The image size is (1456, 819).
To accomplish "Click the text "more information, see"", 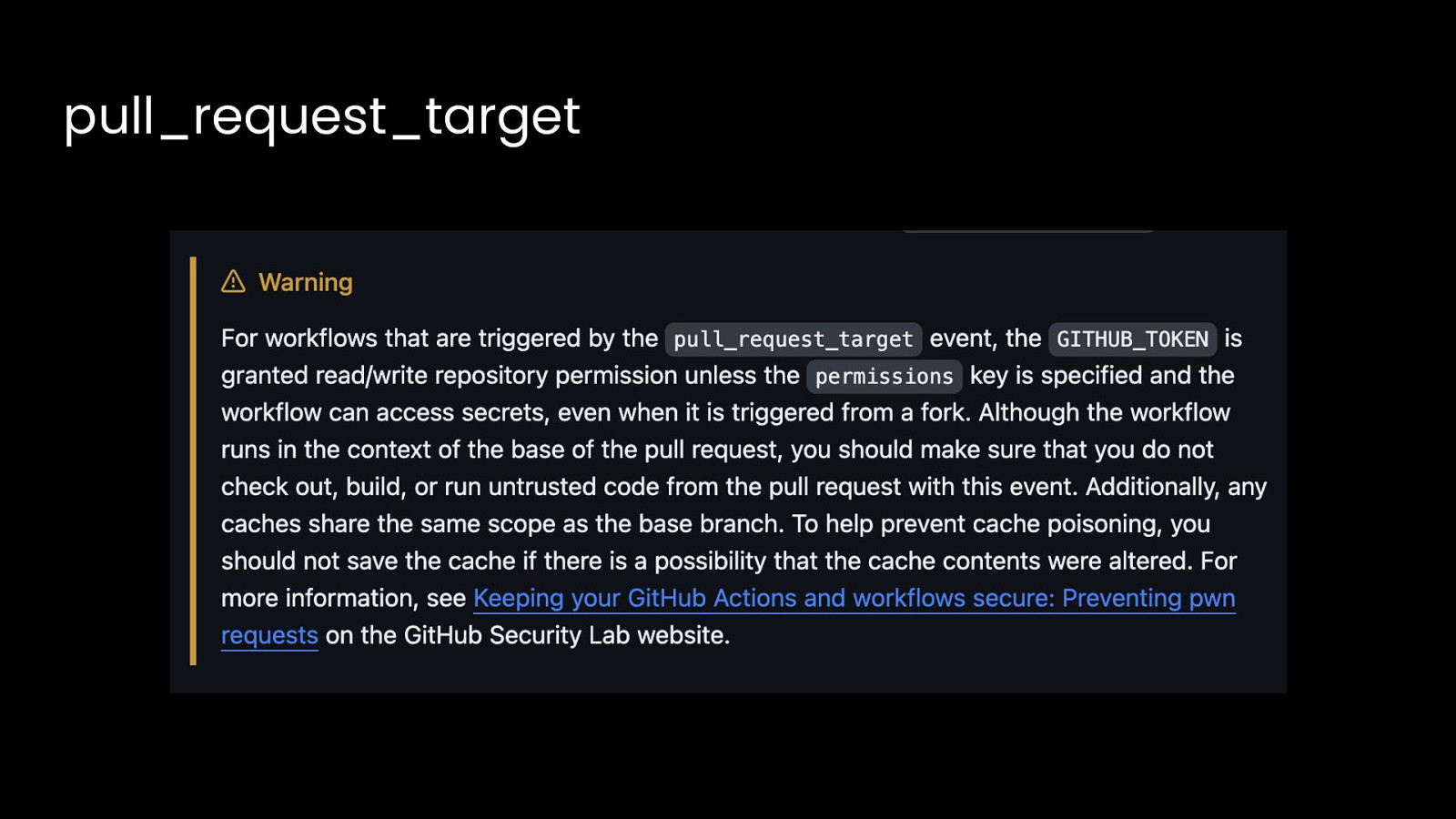I will 343,598.
